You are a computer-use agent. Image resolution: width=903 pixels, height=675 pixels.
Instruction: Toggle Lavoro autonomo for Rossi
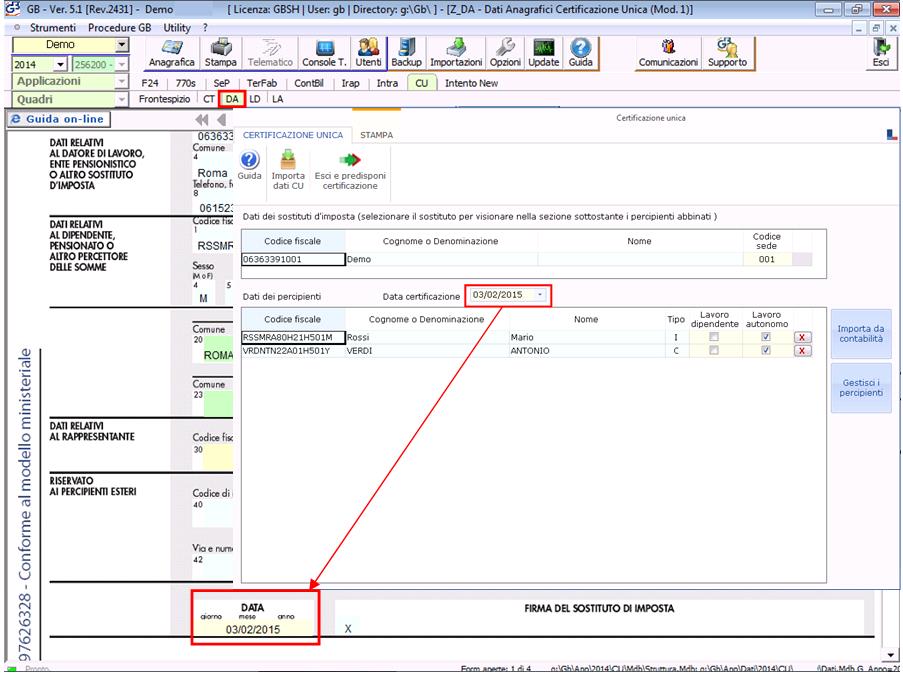tap(766, 337)
